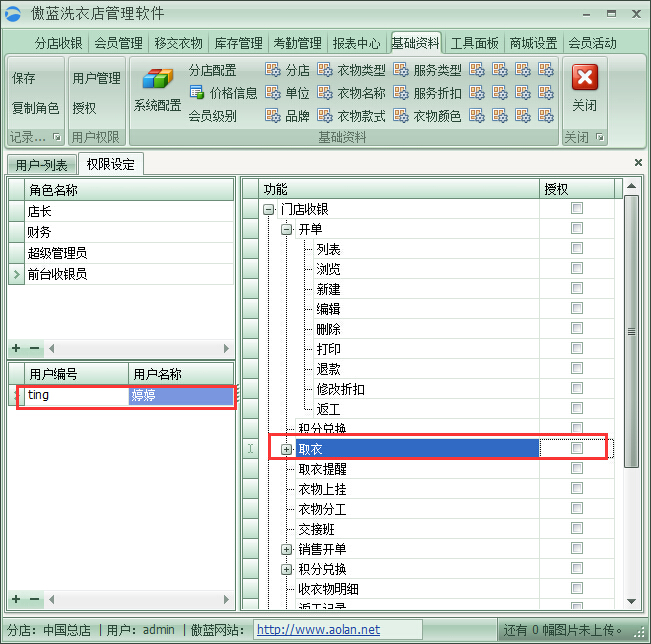Open 品牌 from the ribbon
The width and height of the screenshot is (651, 644).
(273, 116)
